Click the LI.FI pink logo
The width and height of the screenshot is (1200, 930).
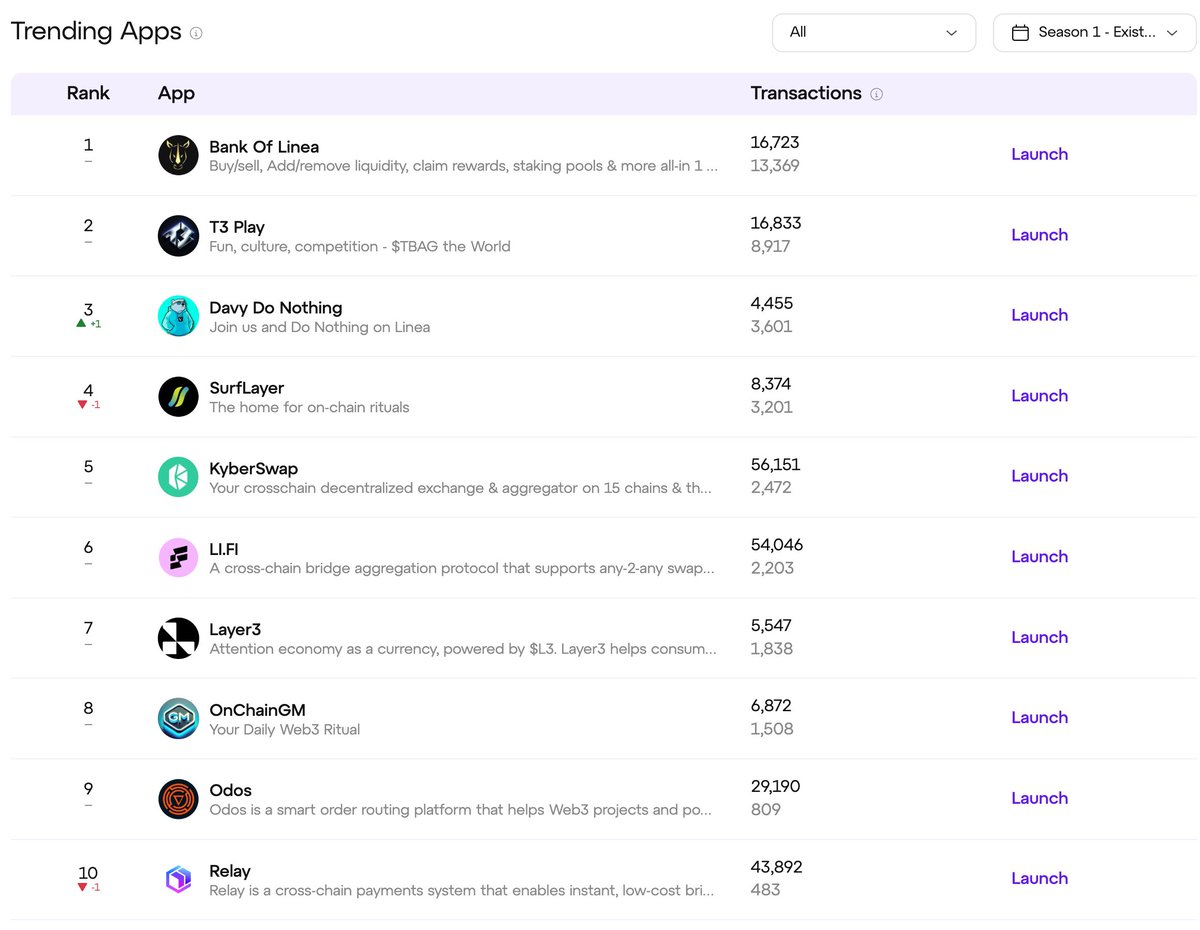(178, 557)
